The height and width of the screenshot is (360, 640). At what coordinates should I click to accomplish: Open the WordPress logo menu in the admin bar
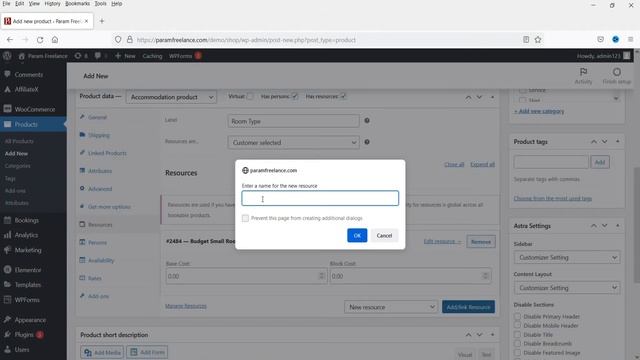pyautogui.click(x=7, y=56)
